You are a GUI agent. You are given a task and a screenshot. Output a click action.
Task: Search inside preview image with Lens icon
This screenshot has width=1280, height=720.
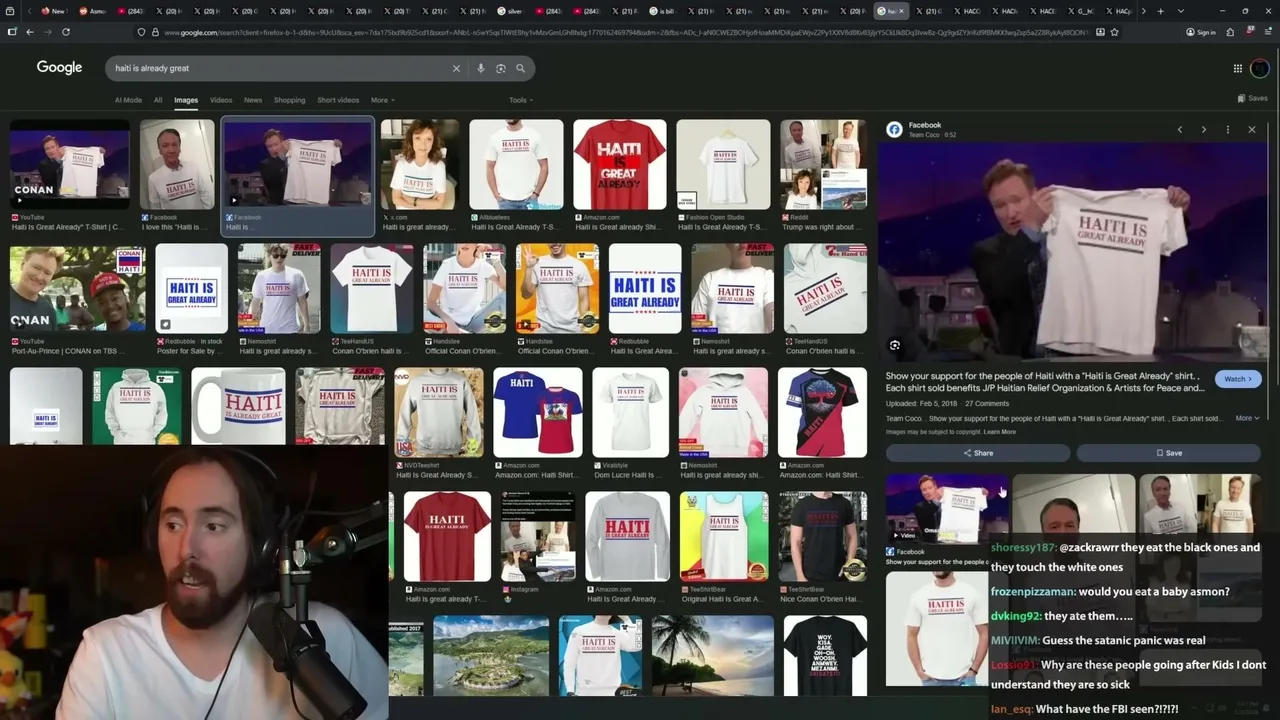[x=895, y=345]
